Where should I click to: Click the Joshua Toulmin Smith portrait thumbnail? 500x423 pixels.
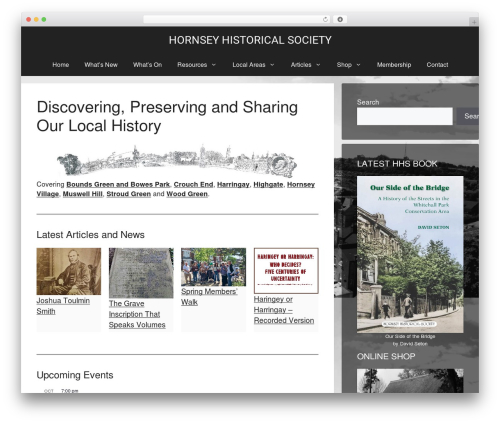69,271
